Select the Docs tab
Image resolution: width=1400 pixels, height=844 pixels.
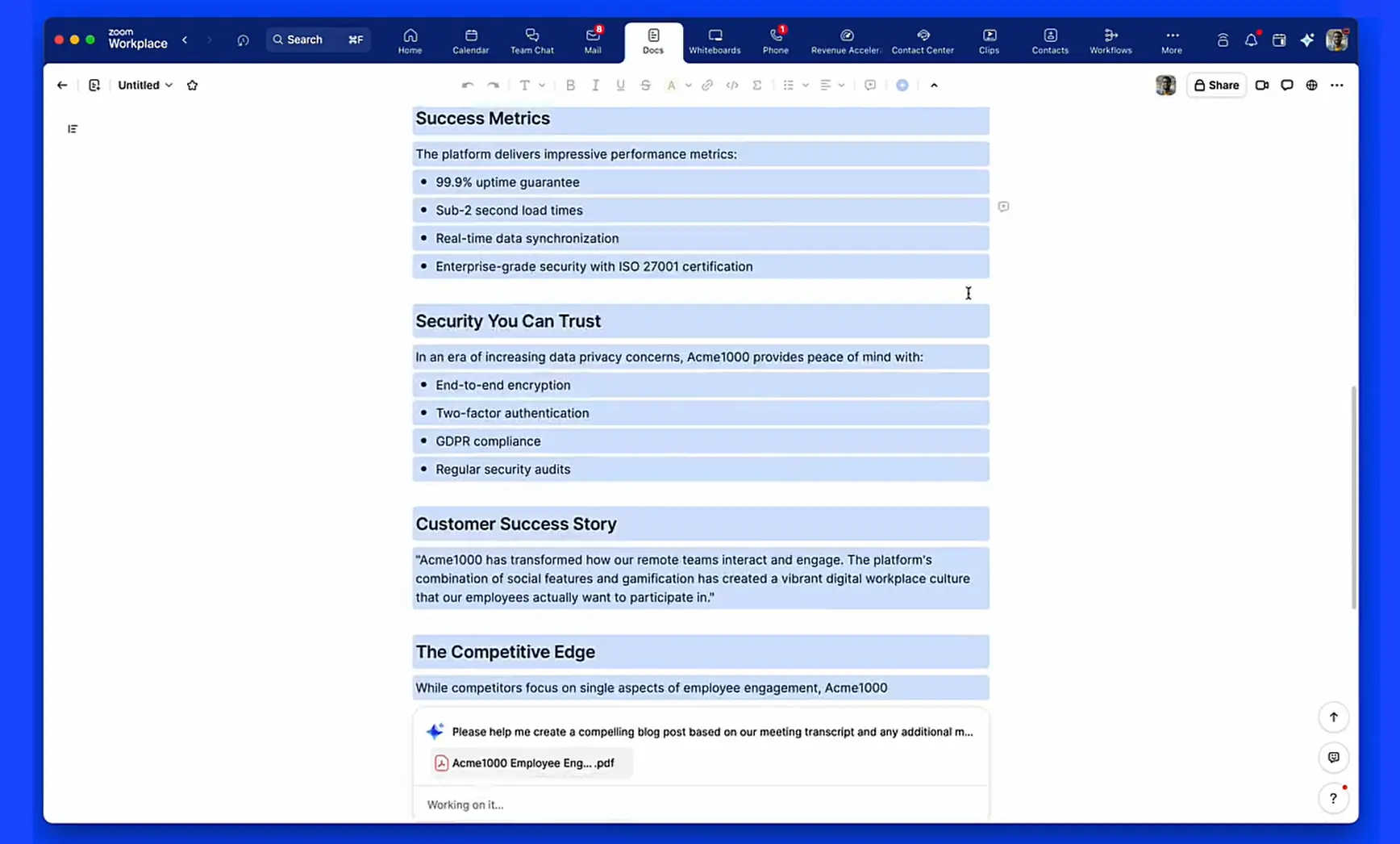tap(653, 41)
